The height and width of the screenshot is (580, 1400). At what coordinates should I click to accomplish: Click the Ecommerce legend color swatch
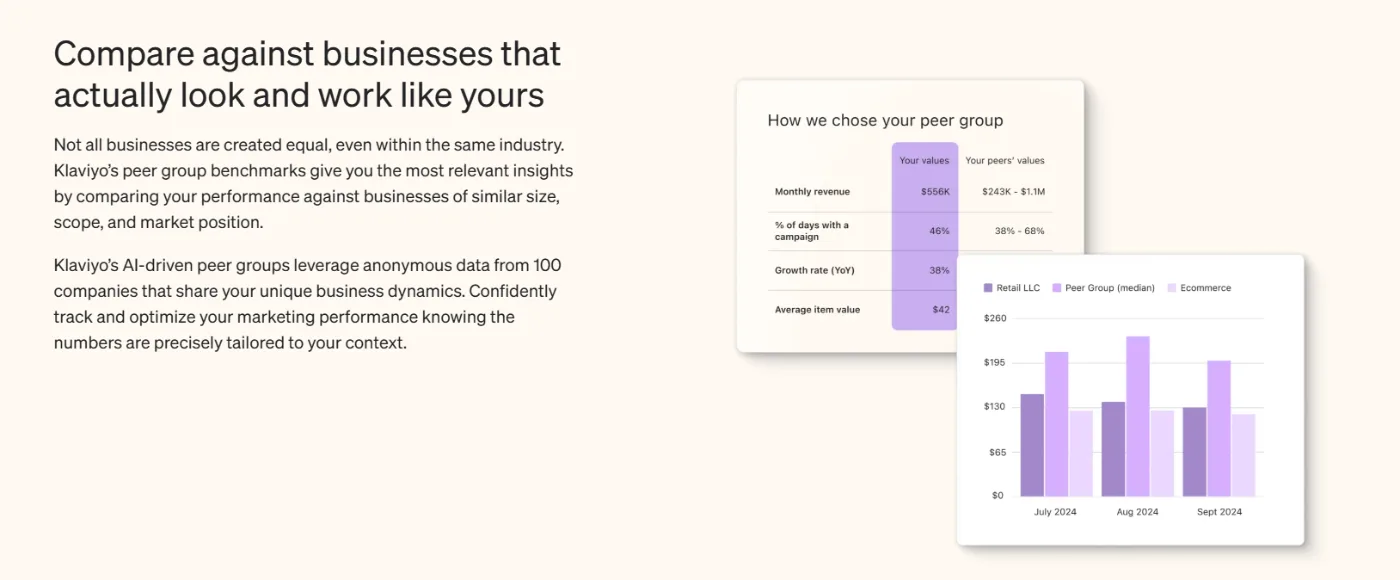[x=1172, y=288]
